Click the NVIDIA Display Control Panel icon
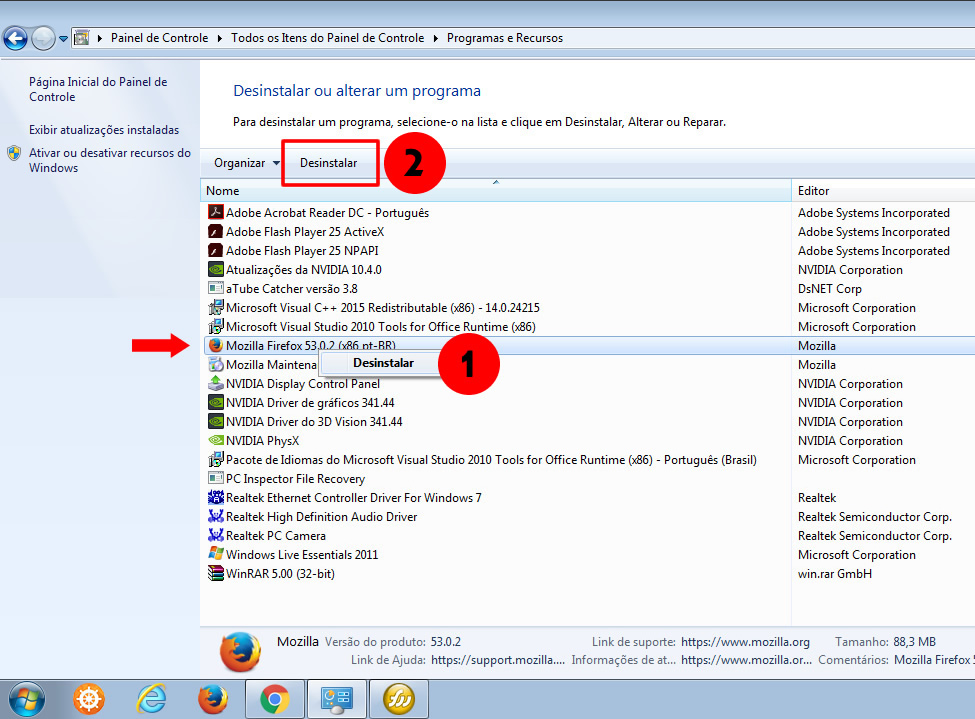975x719 pixels. pos(215,383)
